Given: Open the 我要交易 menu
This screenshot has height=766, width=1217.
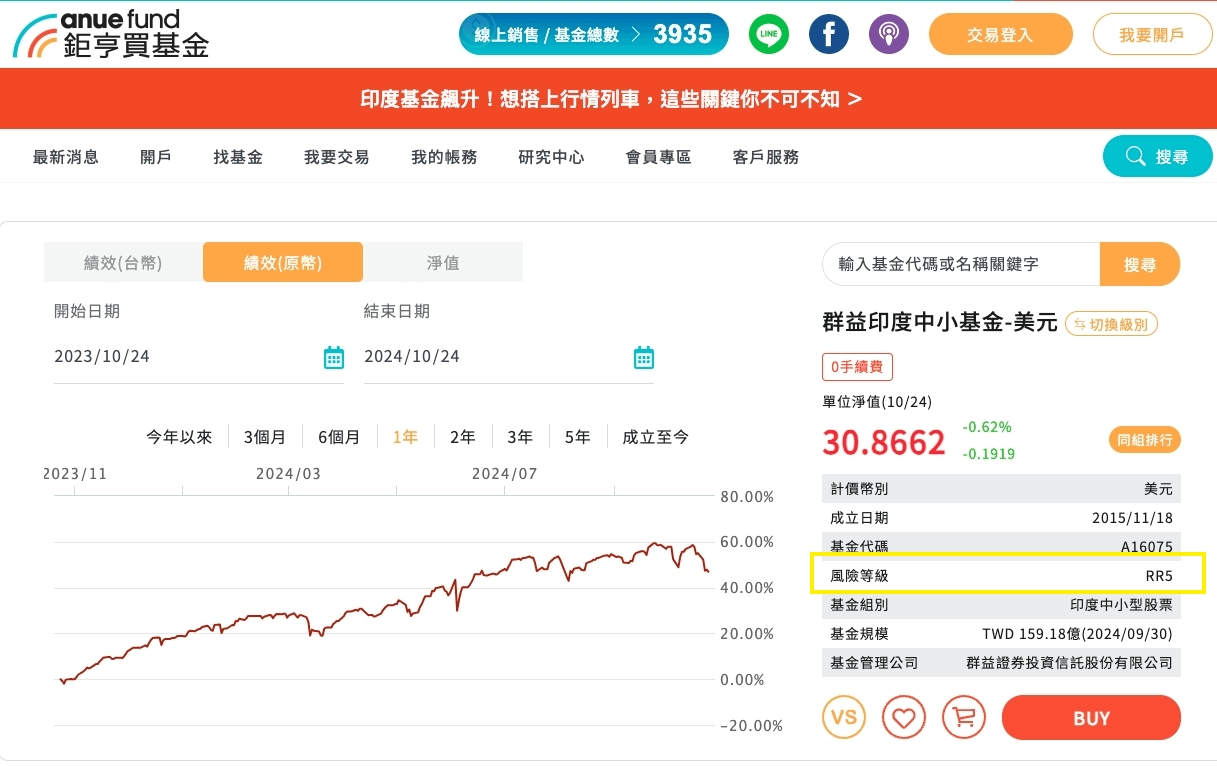Looking at the screenshot, I should pyautogui.click(x=337, y=157).
